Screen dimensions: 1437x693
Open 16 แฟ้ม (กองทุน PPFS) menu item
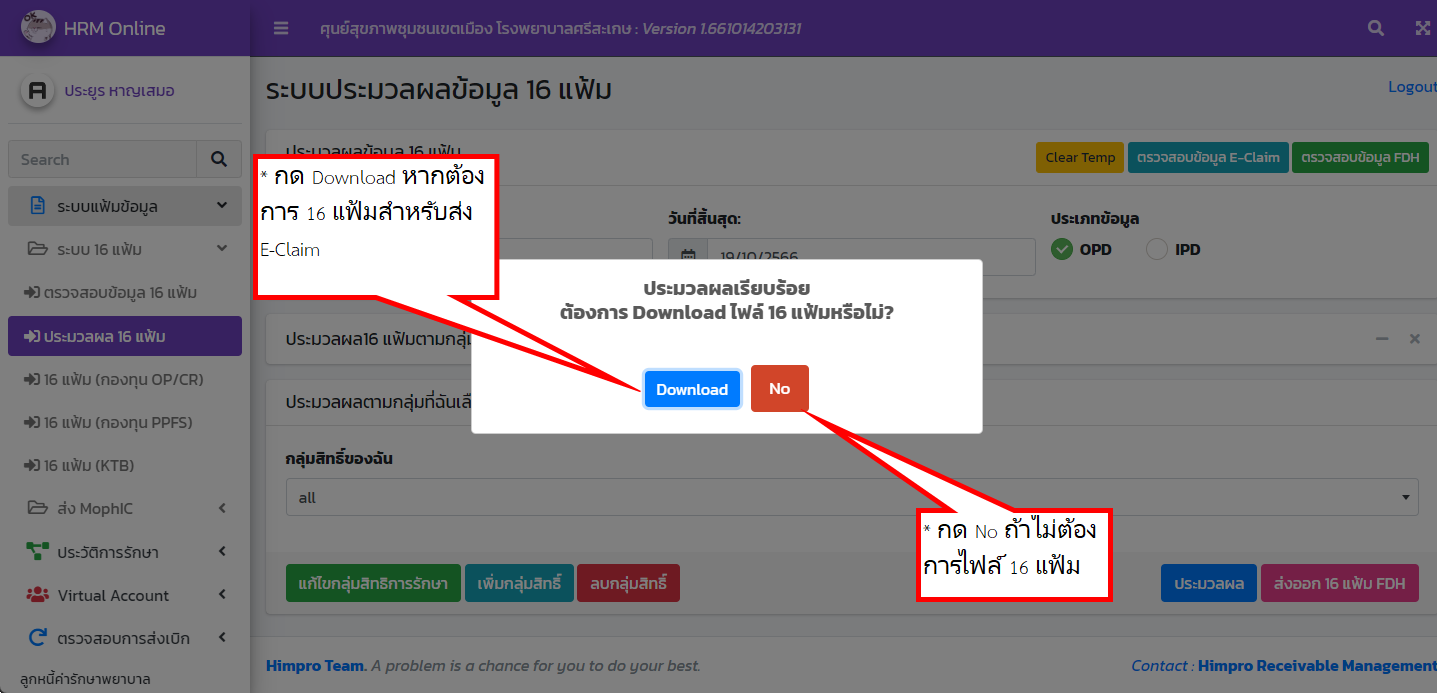[124, 422]
